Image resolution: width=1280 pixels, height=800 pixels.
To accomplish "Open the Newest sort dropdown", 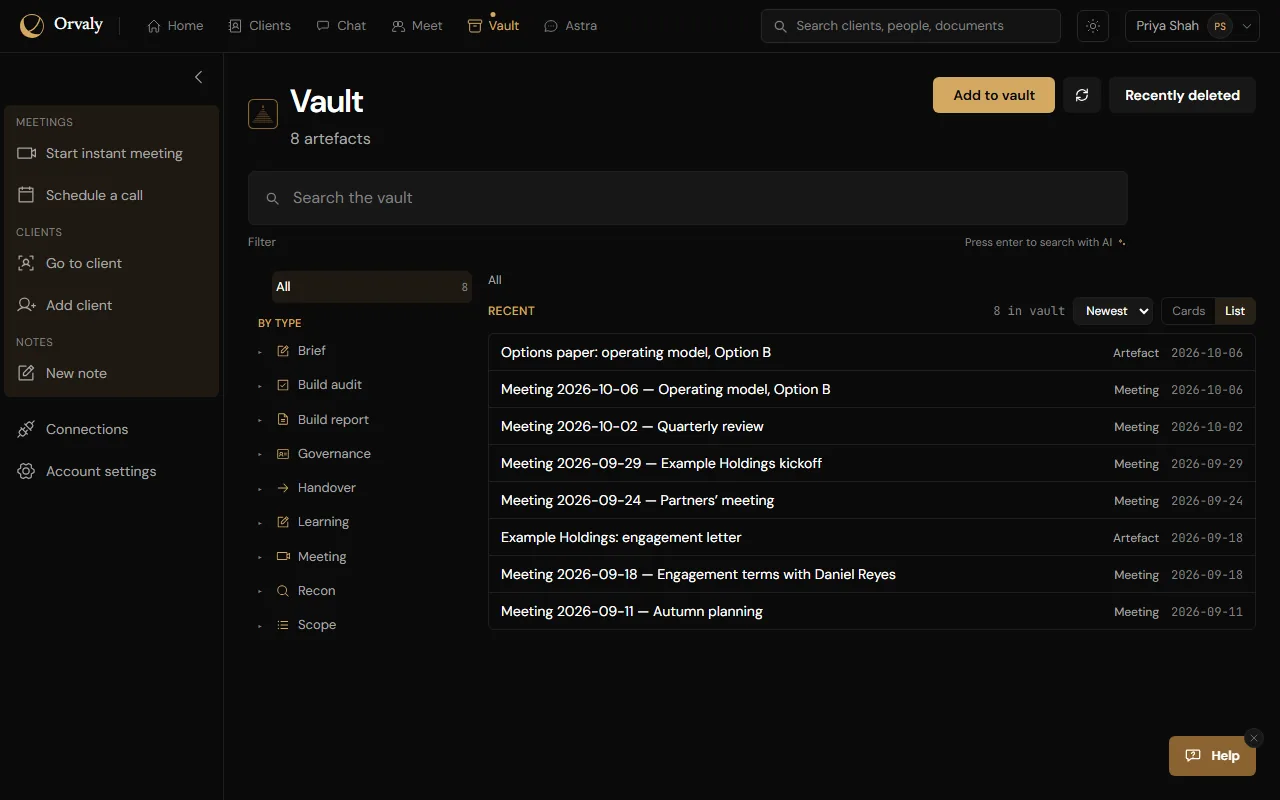I will tap(1113, 311).
